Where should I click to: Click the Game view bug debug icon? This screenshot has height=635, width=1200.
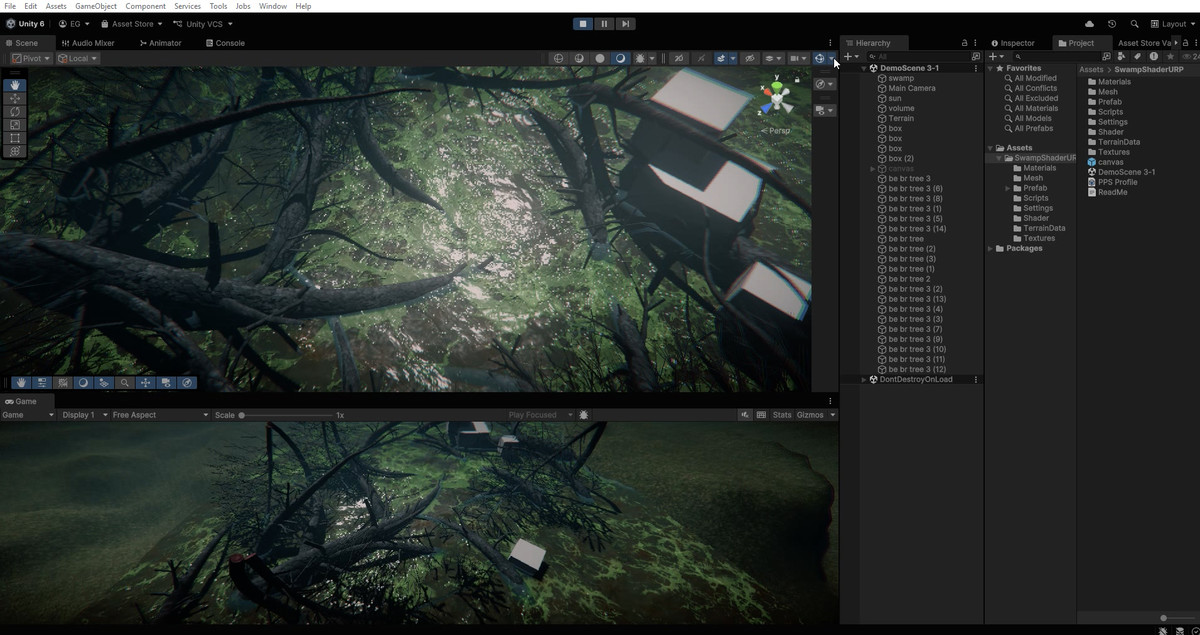[x=584, y=415]
